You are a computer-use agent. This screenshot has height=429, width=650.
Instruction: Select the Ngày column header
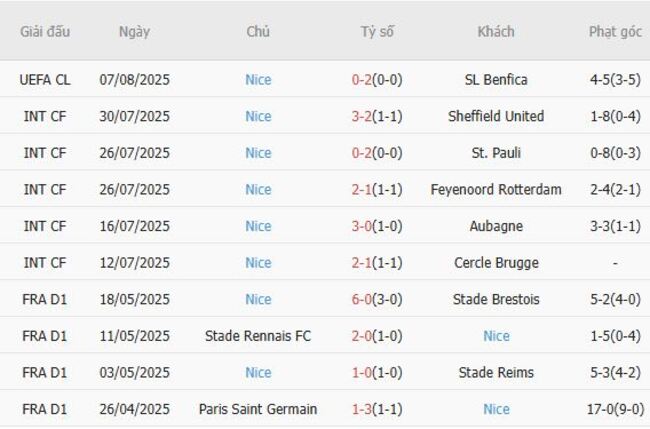pyautogui.click(x=134, y=32)
